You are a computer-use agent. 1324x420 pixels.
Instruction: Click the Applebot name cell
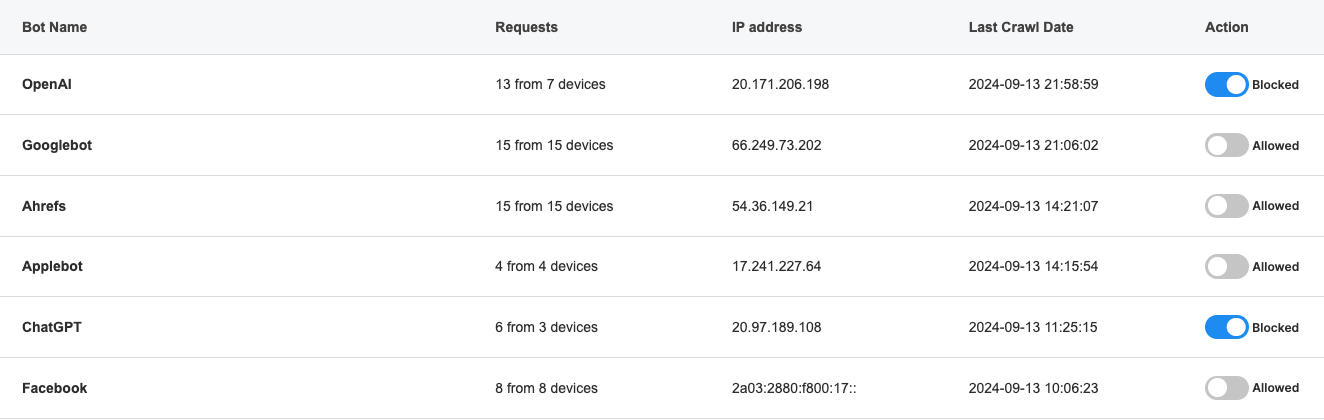(x=51, y=267)
